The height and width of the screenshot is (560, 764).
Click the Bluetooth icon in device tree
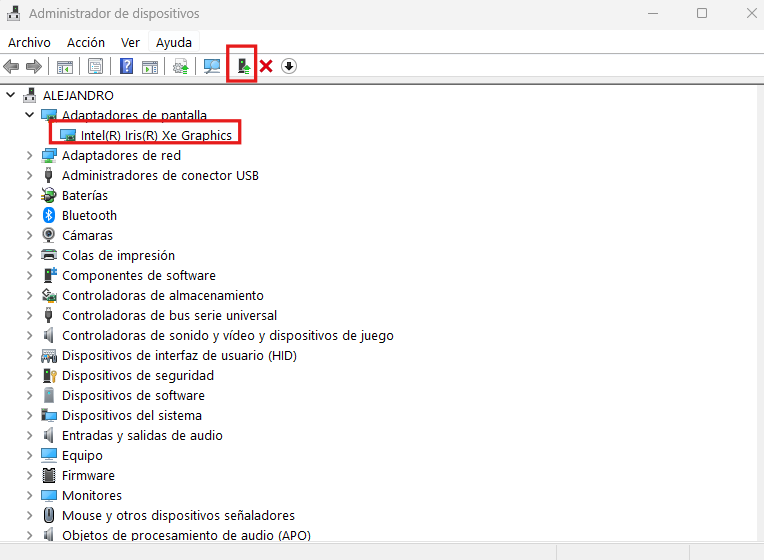(x=49, y=215)
